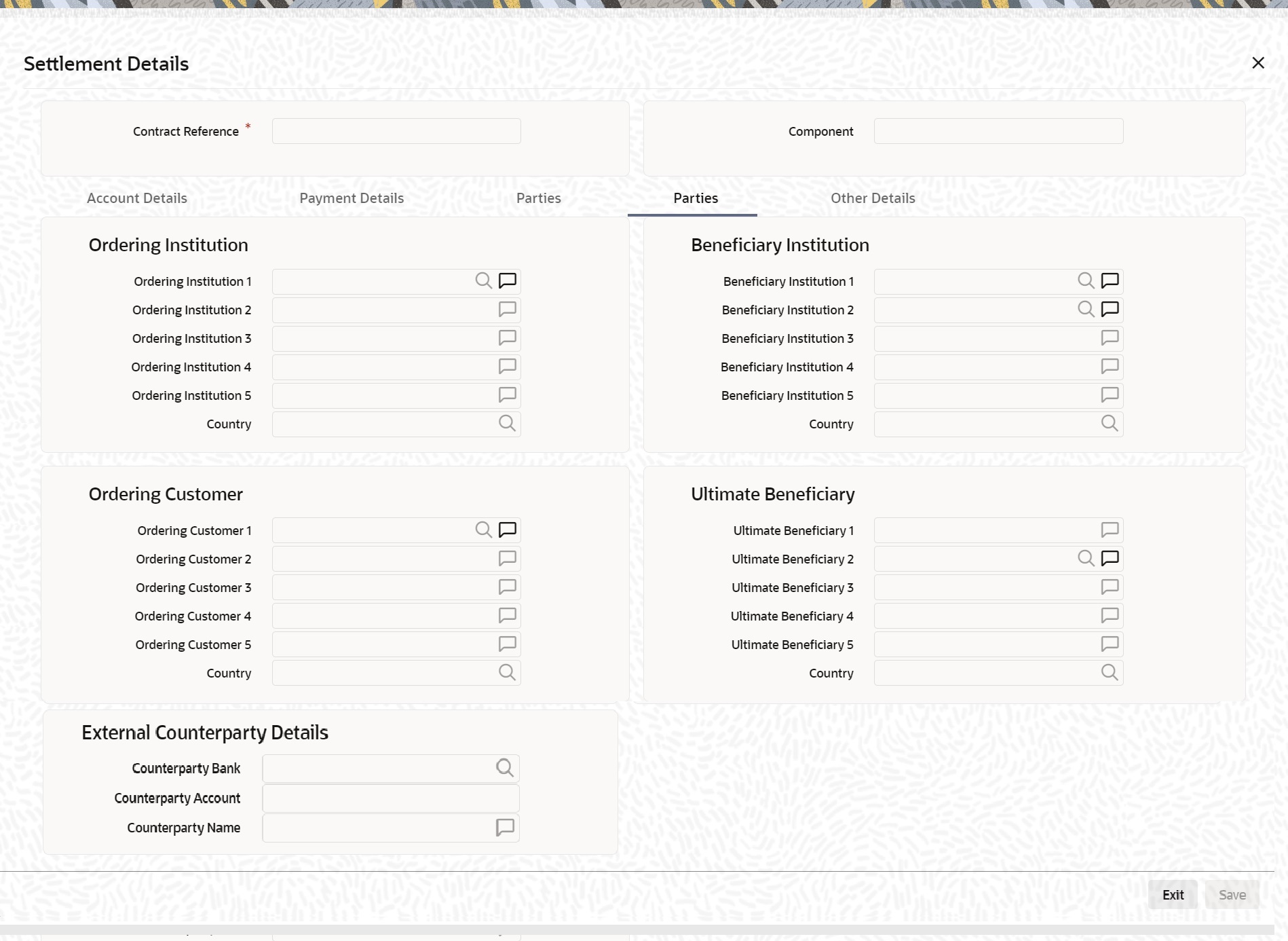The height and width of the screenshot is (941, 1288).
Task: Open lookup search for Ultimate Beneficiary 2
Action: pos(1086,559)
